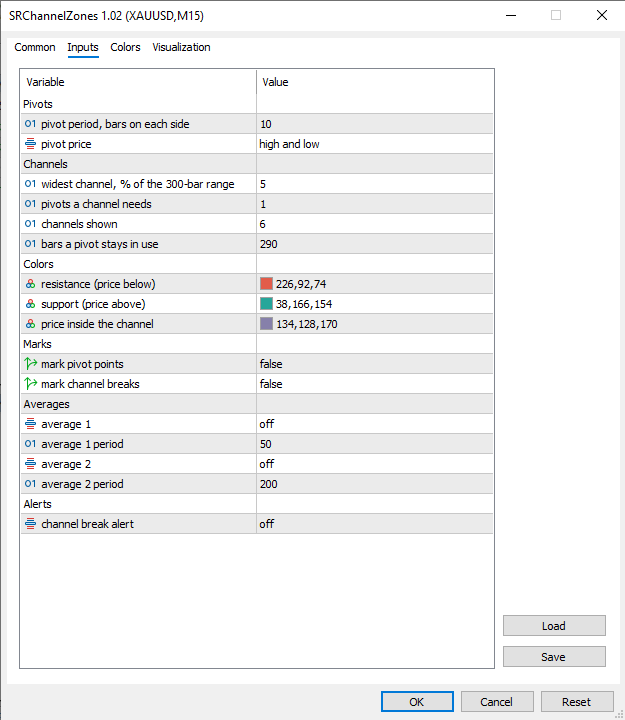The width and height of the screenshot is (625, 720).
Task: Select the Averages group row
Action: click(x=257, y=404)
